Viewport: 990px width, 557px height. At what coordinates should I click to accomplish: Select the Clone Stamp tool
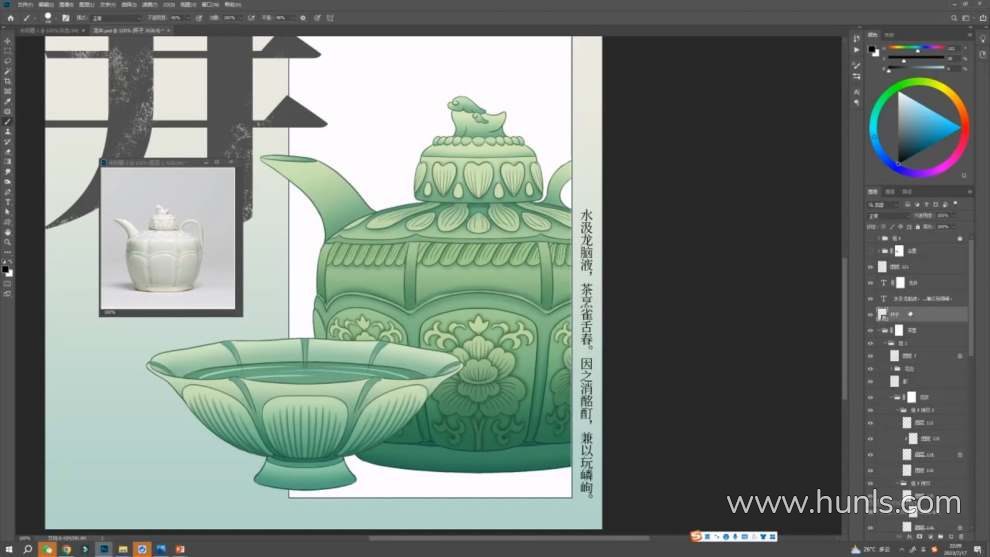pos(8,132)
